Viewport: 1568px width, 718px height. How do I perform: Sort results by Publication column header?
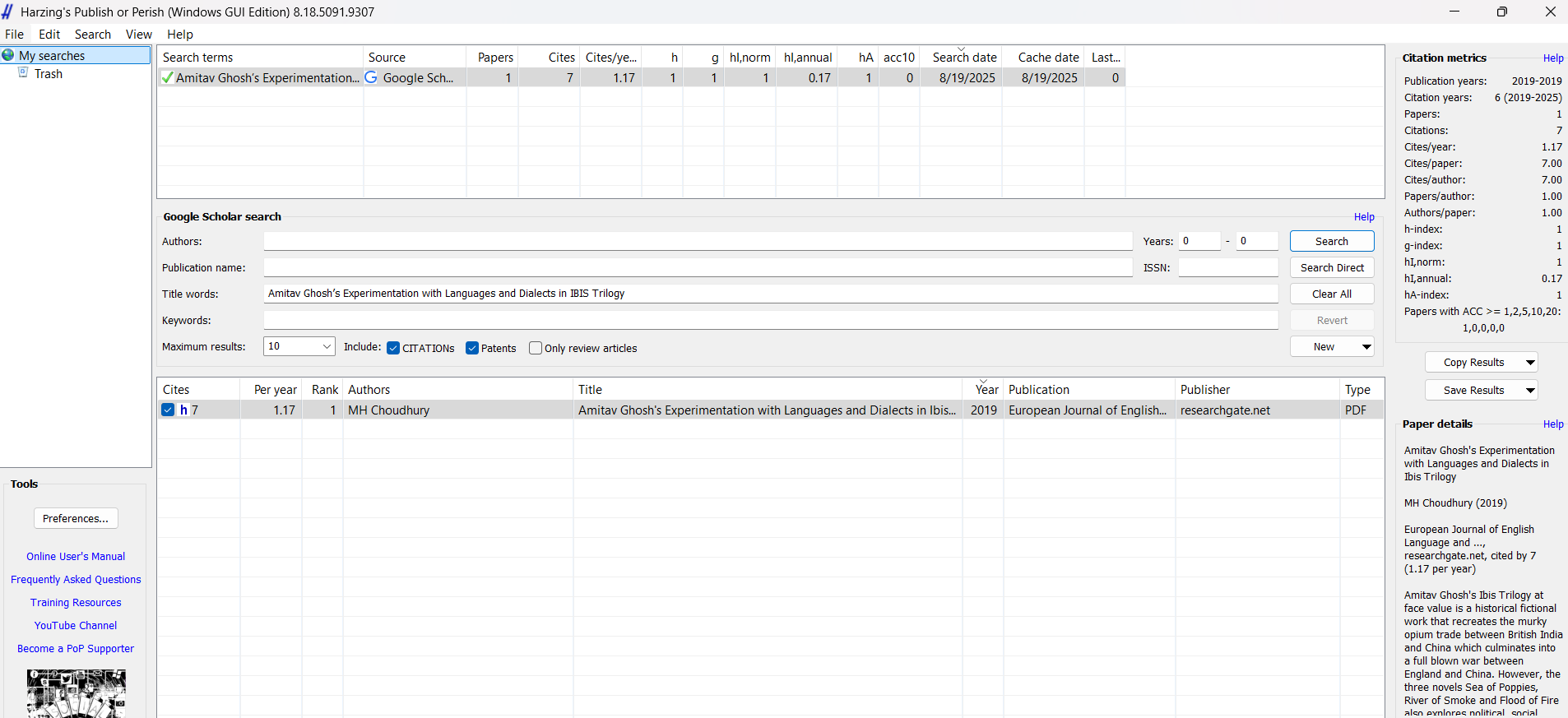tap(1089, 389)
